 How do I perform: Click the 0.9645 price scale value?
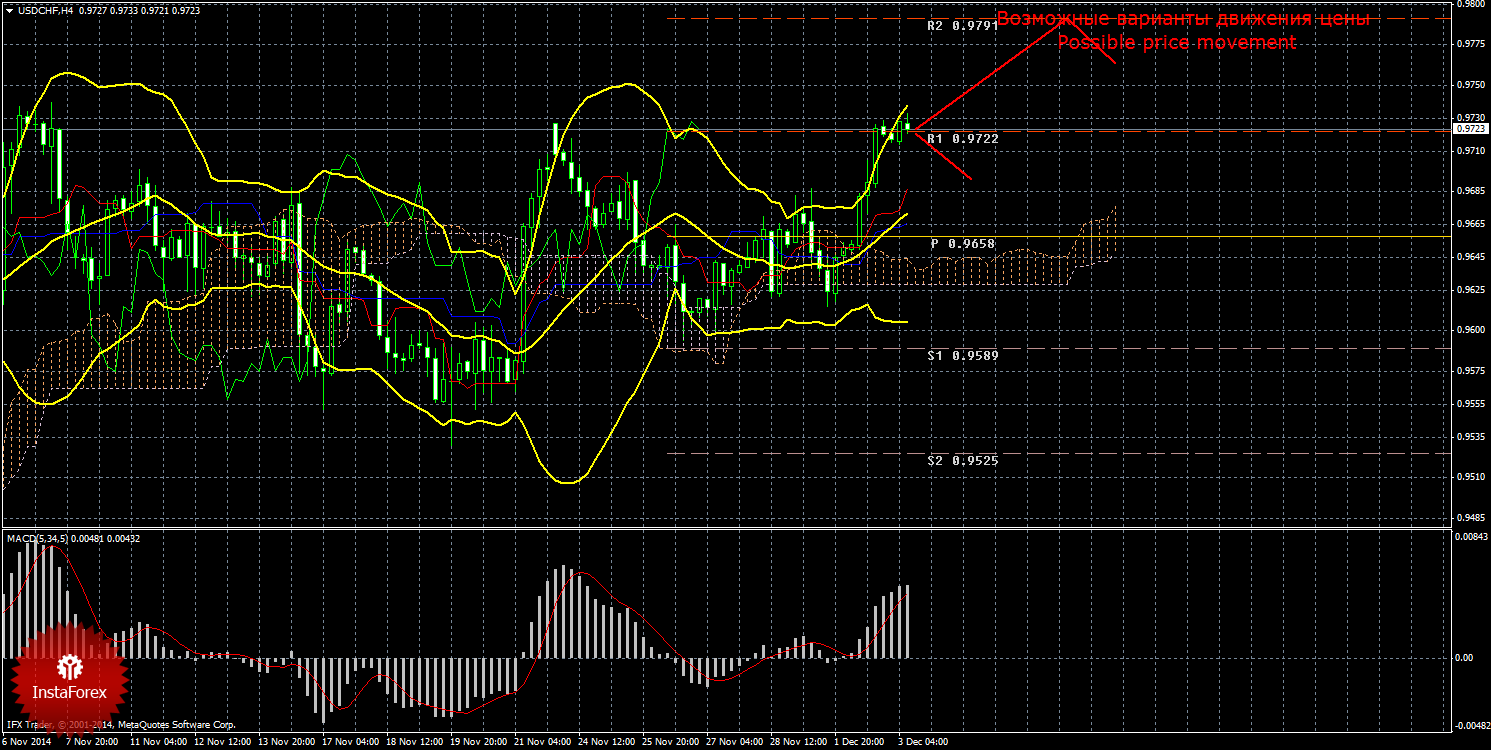click(1469, 257)
